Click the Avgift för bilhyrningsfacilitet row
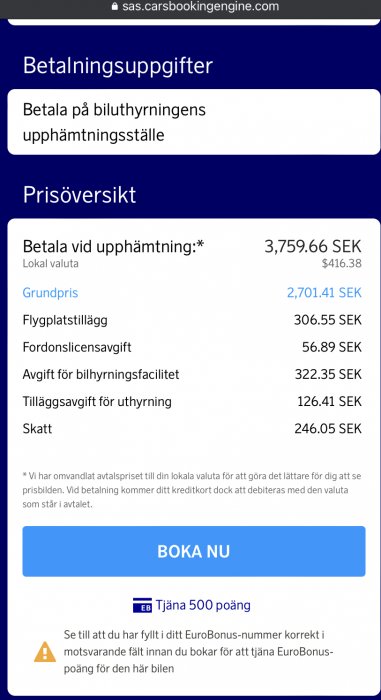The width and height of the screenshot is (381, 700). coord(192,375)
